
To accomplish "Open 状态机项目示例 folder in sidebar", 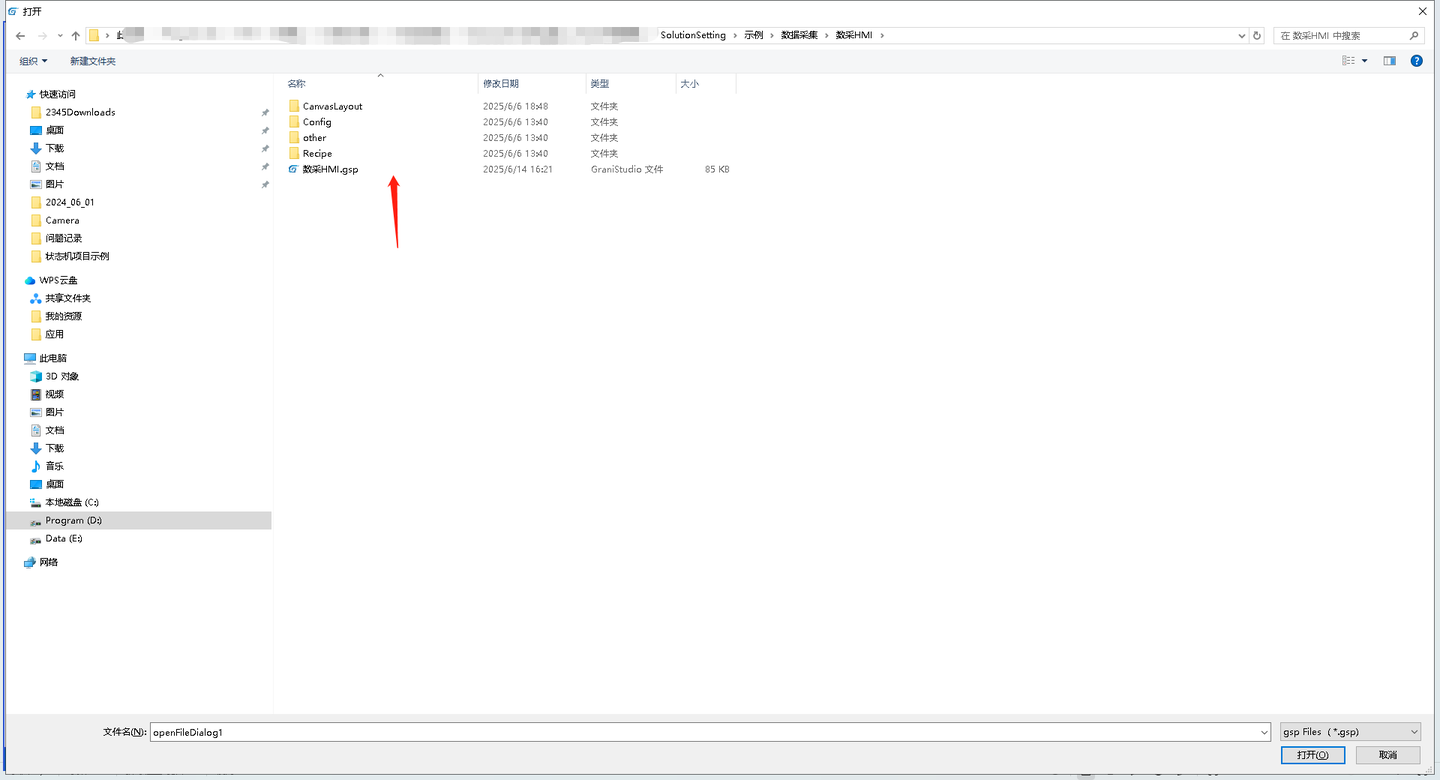I will (77, 256).
